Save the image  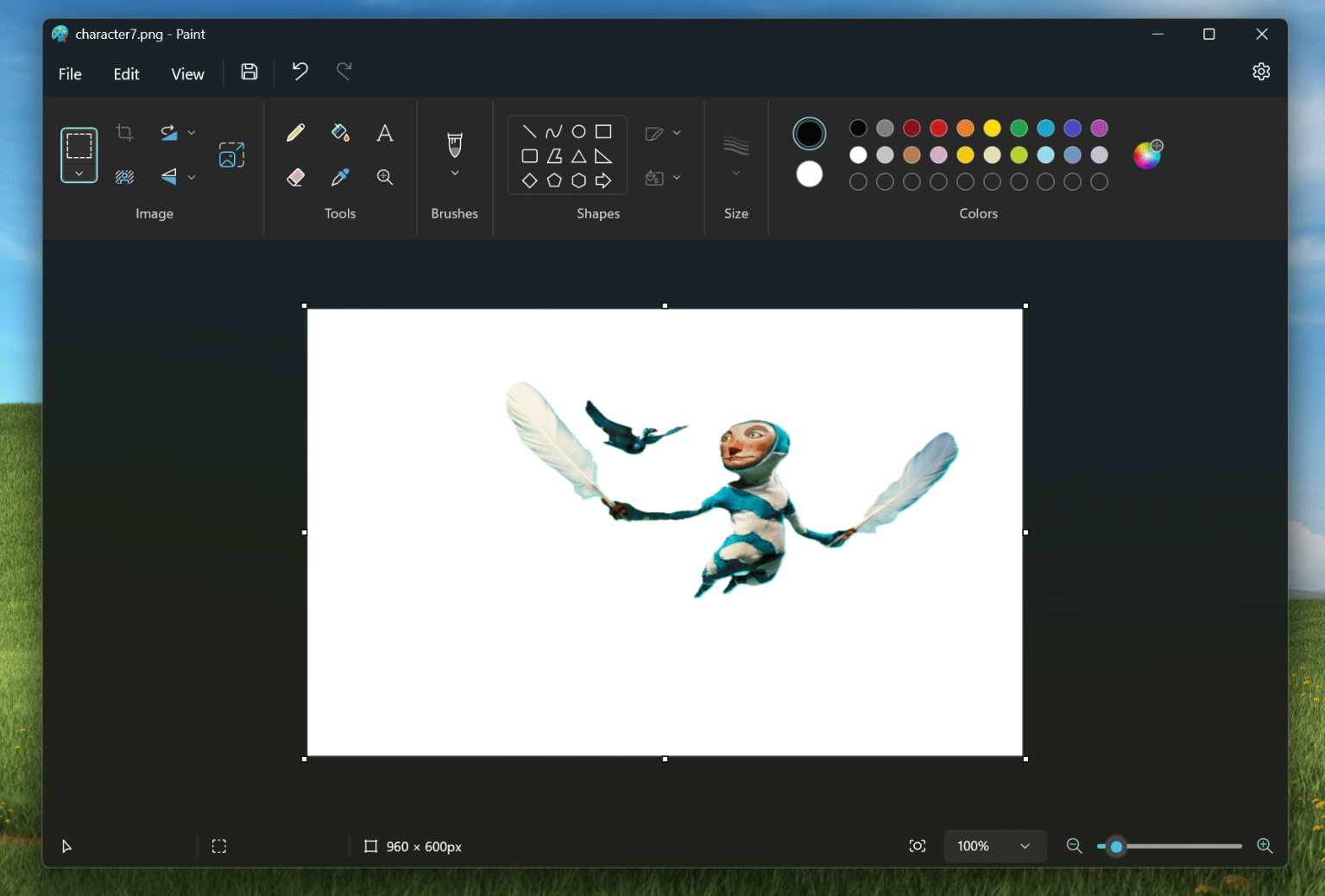(x=249, y=72)
